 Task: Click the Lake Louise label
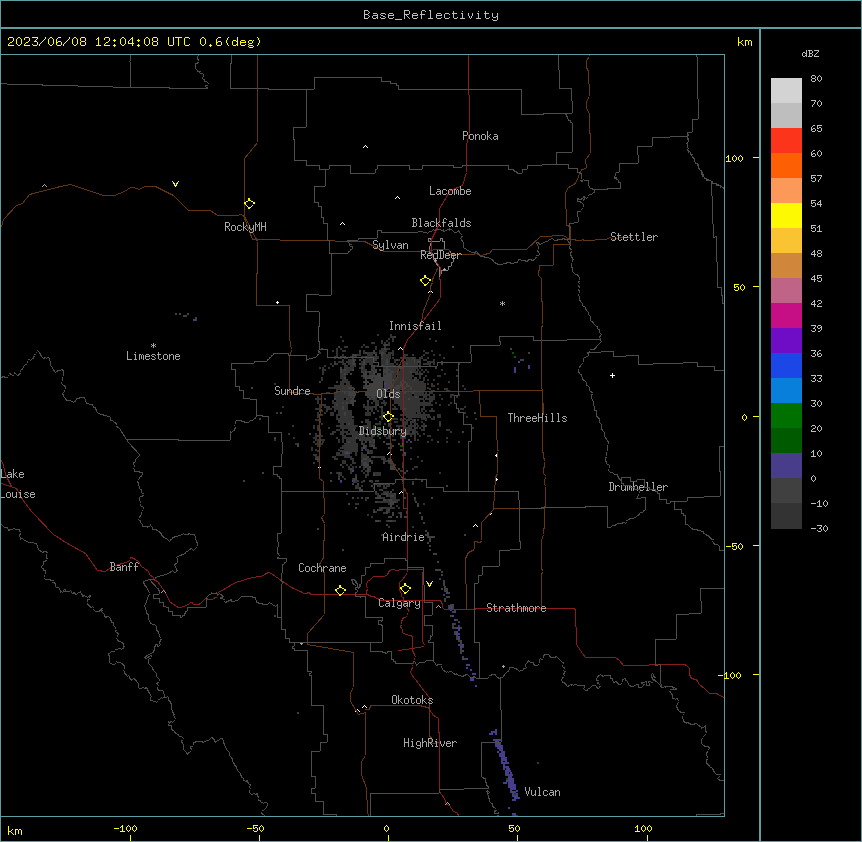[x=18, y=484]
